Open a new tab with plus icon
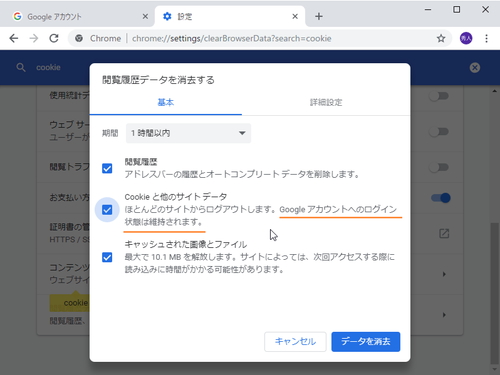The height and width of the screenshot is (375, 500). 319,16
